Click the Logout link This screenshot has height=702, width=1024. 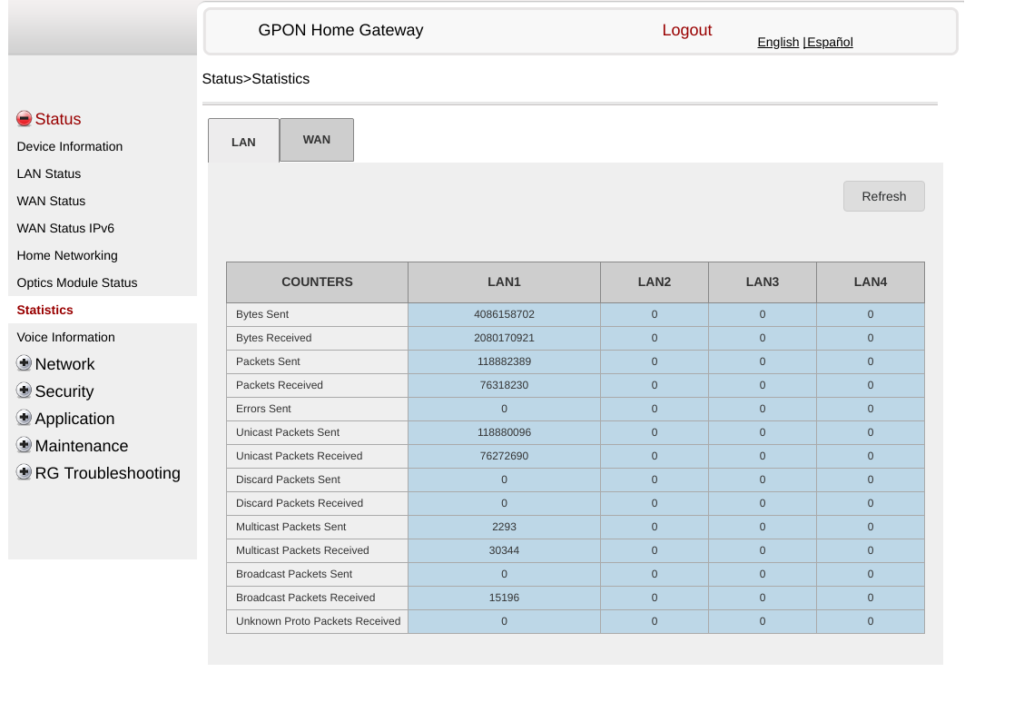[687, 30]
